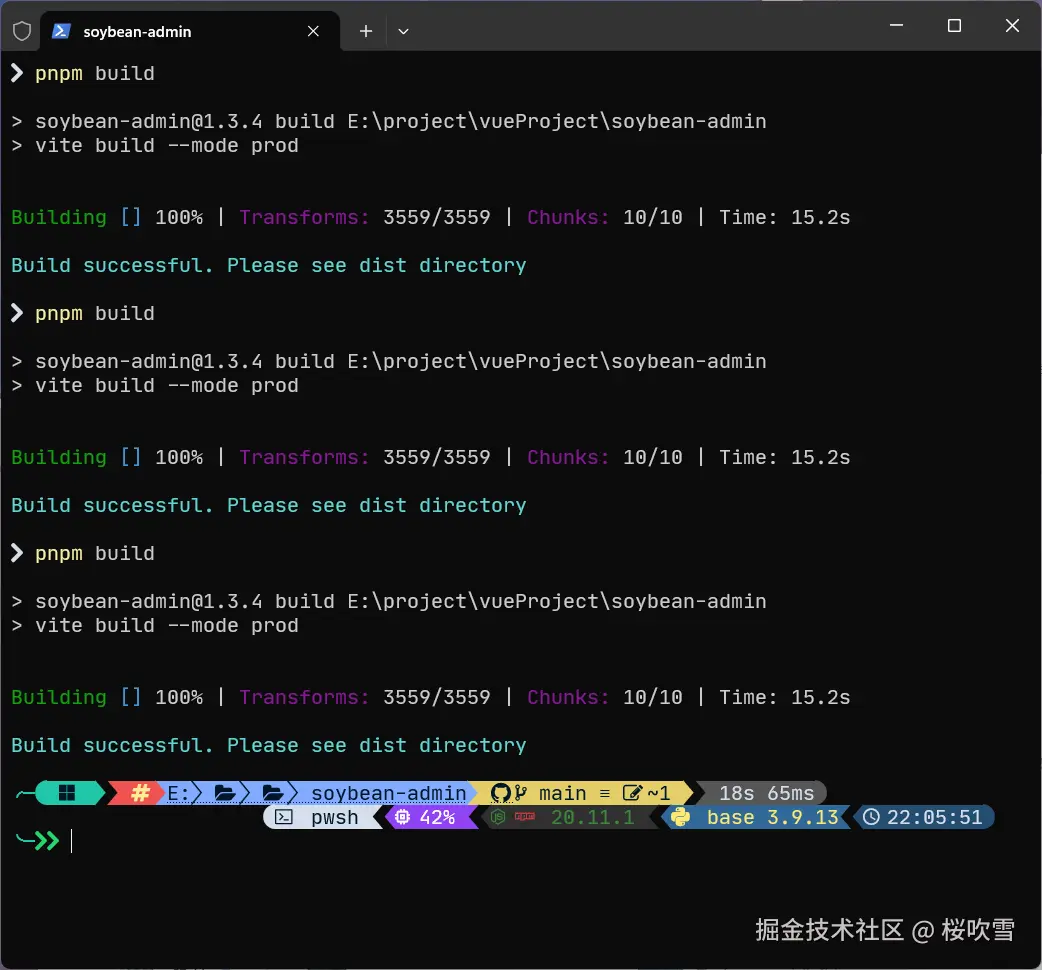Click the main branch name in prompt
This screenshot has width=1042, height=970.
click(562, 793)
